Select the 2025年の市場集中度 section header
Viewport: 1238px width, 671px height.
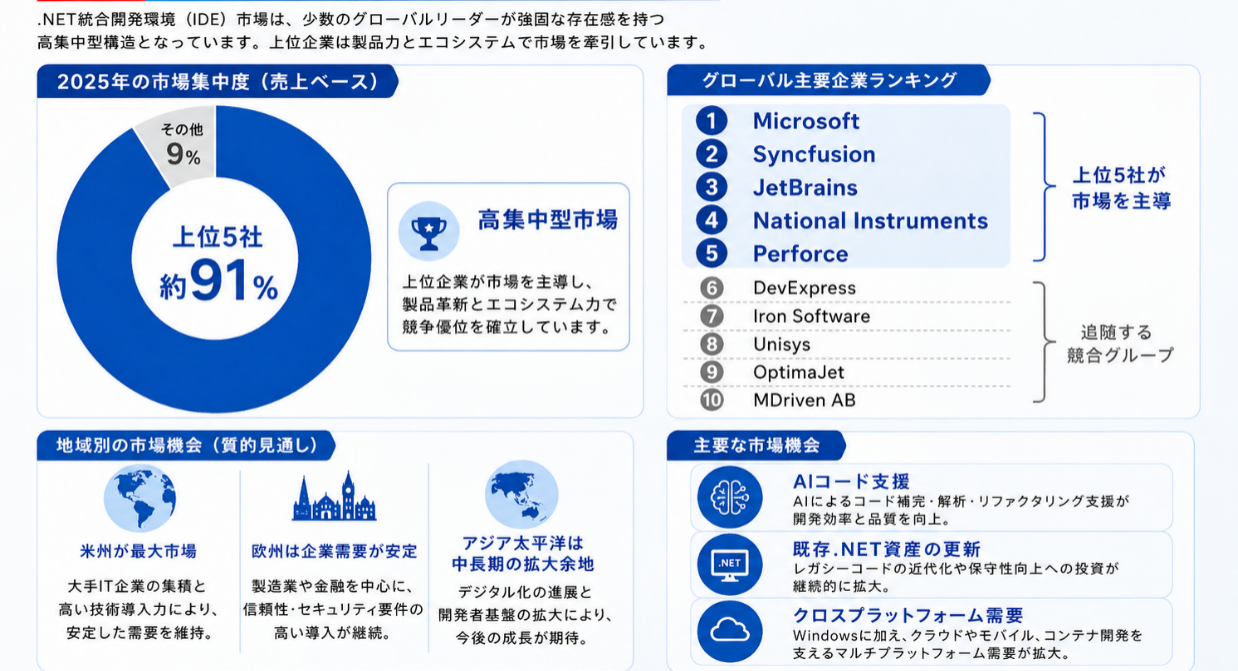tap(218, 82)
